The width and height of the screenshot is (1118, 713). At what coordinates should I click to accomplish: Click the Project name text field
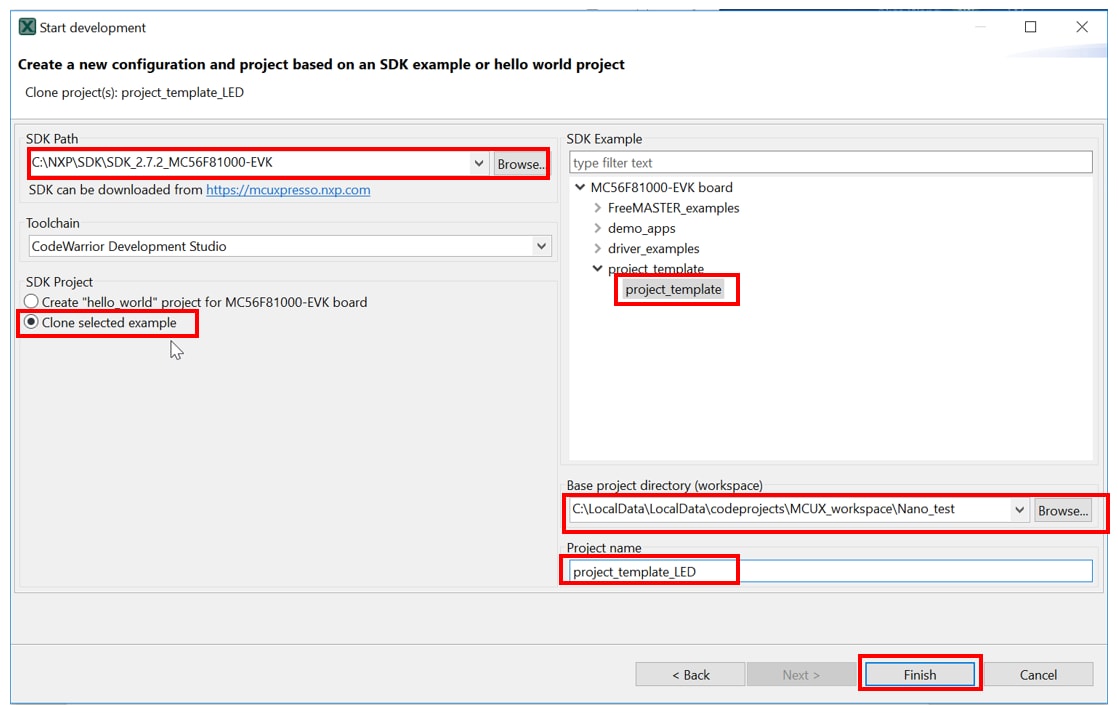[x=830, y=572]
